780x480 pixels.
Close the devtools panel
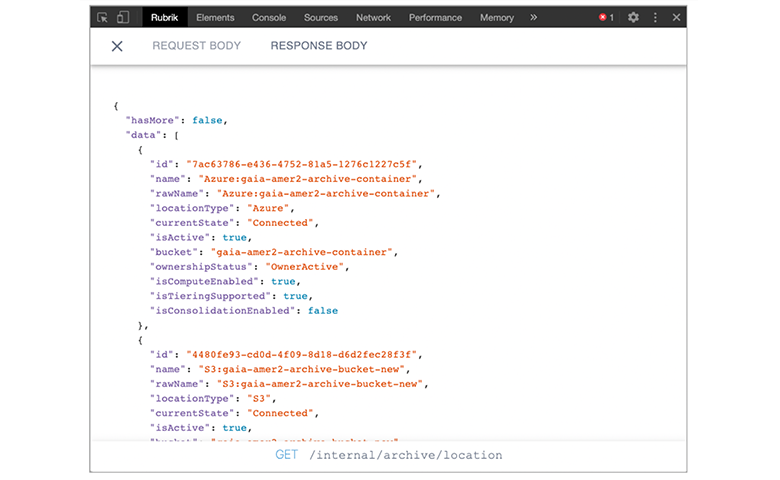coord(676,17)
